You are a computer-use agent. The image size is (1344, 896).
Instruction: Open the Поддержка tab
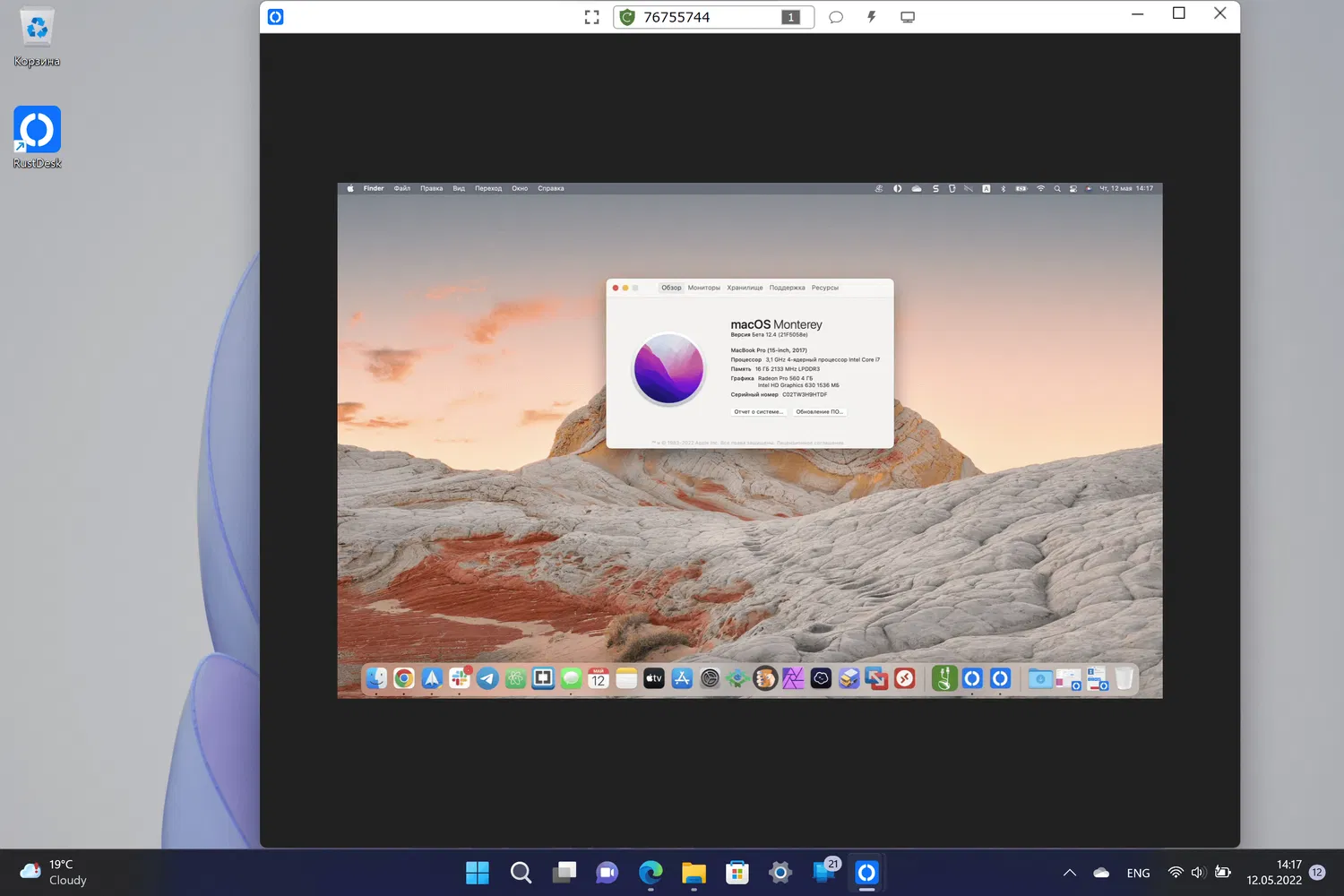pos(787,288)
